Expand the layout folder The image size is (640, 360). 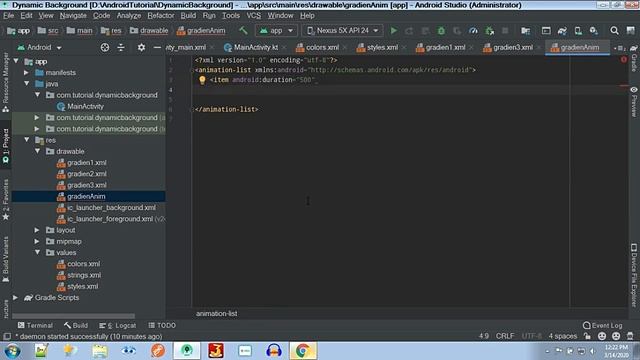coord(38,230)
